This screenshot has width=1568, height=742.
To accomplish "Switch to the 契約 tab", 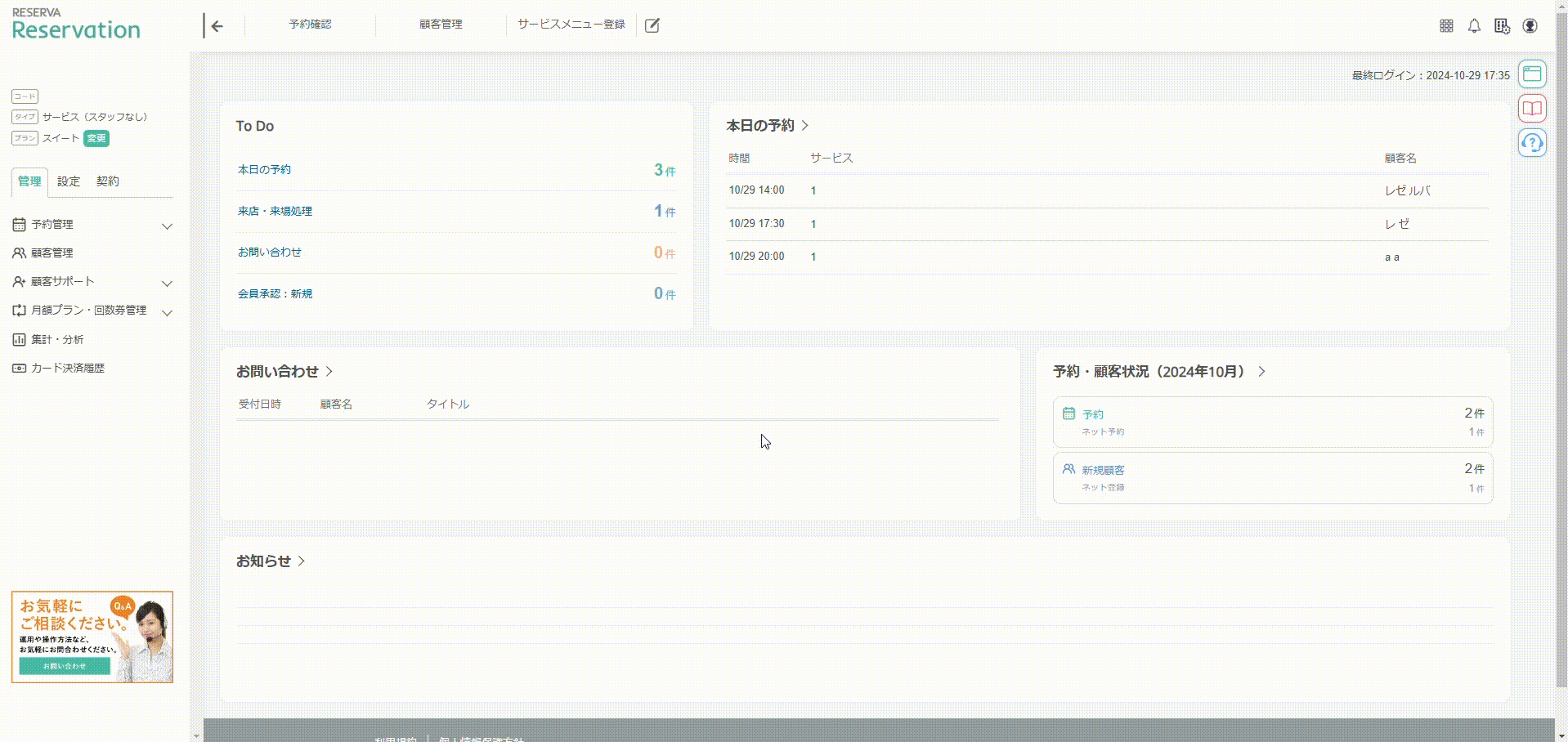I will 108,181.
